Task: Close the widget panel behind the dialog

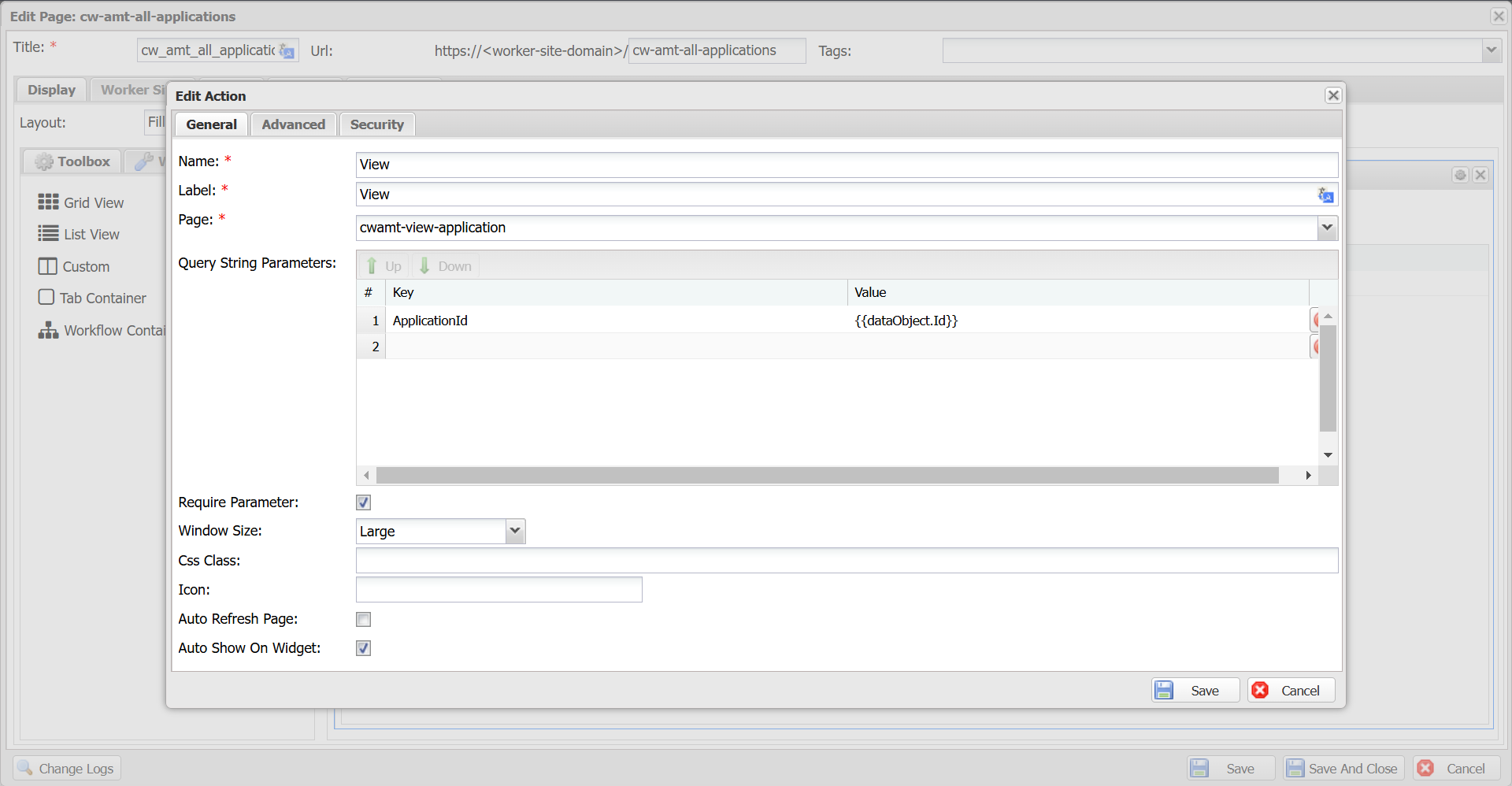Action: [1480, 175]
